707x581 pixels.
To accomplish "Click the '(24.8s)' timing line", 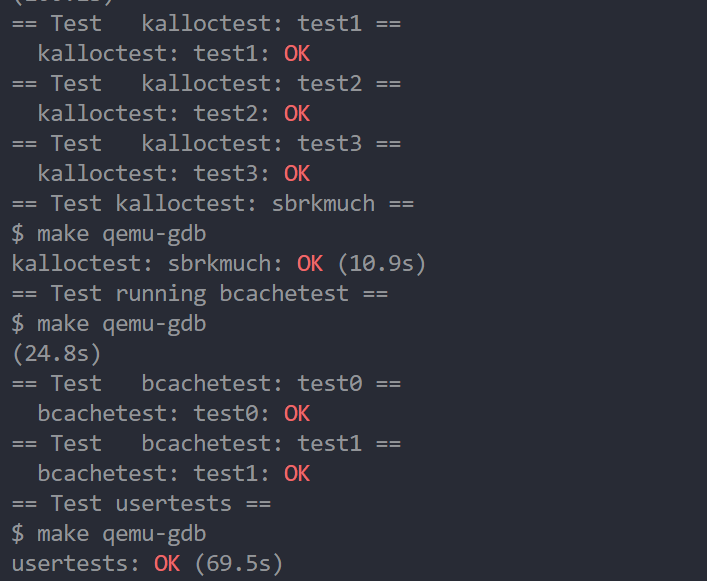I will (57, 354).
